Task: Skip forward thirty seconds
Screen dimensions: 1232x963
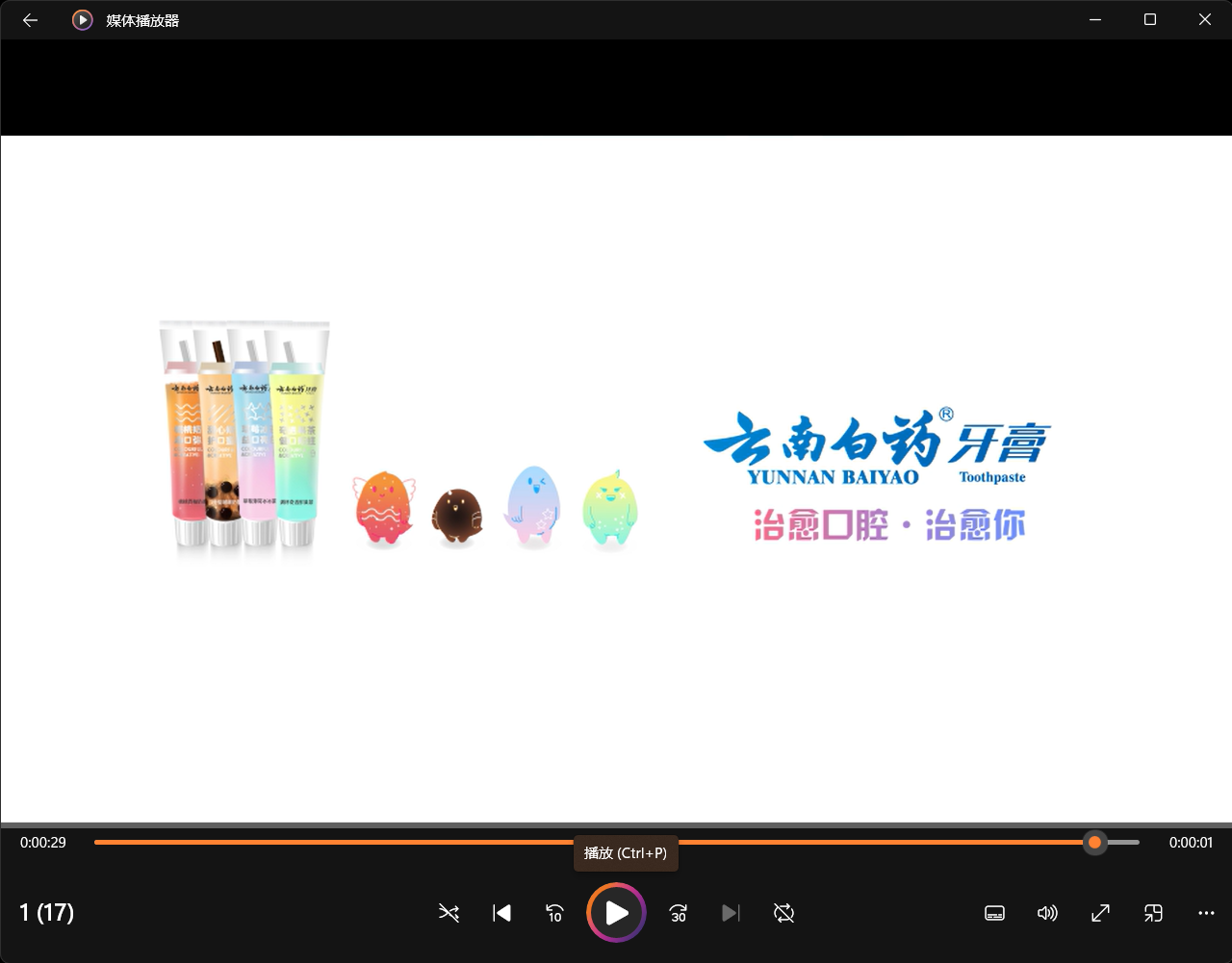Action: (x=679, y=913)
